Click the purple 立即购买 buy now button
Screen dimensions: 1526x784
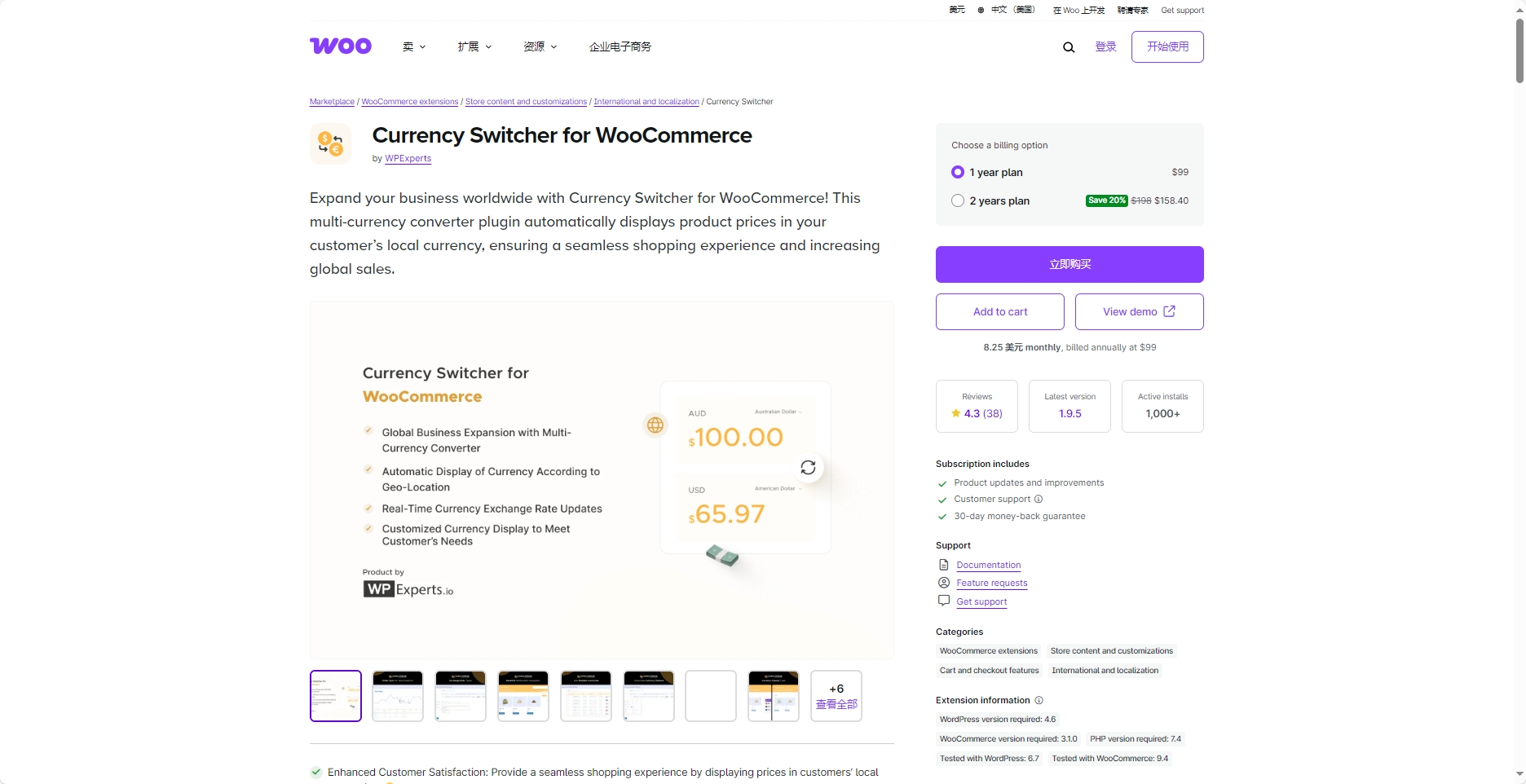point(1070,264)
